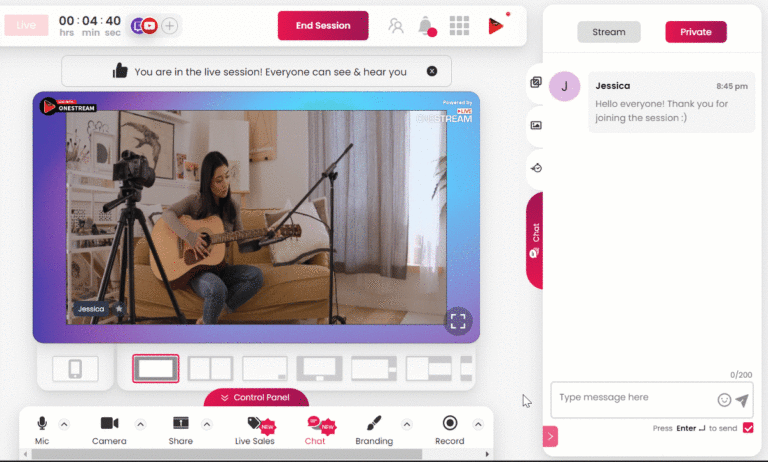Open Live Sales
The width and height of the screenshot is (768, 462).
(255, 430)
